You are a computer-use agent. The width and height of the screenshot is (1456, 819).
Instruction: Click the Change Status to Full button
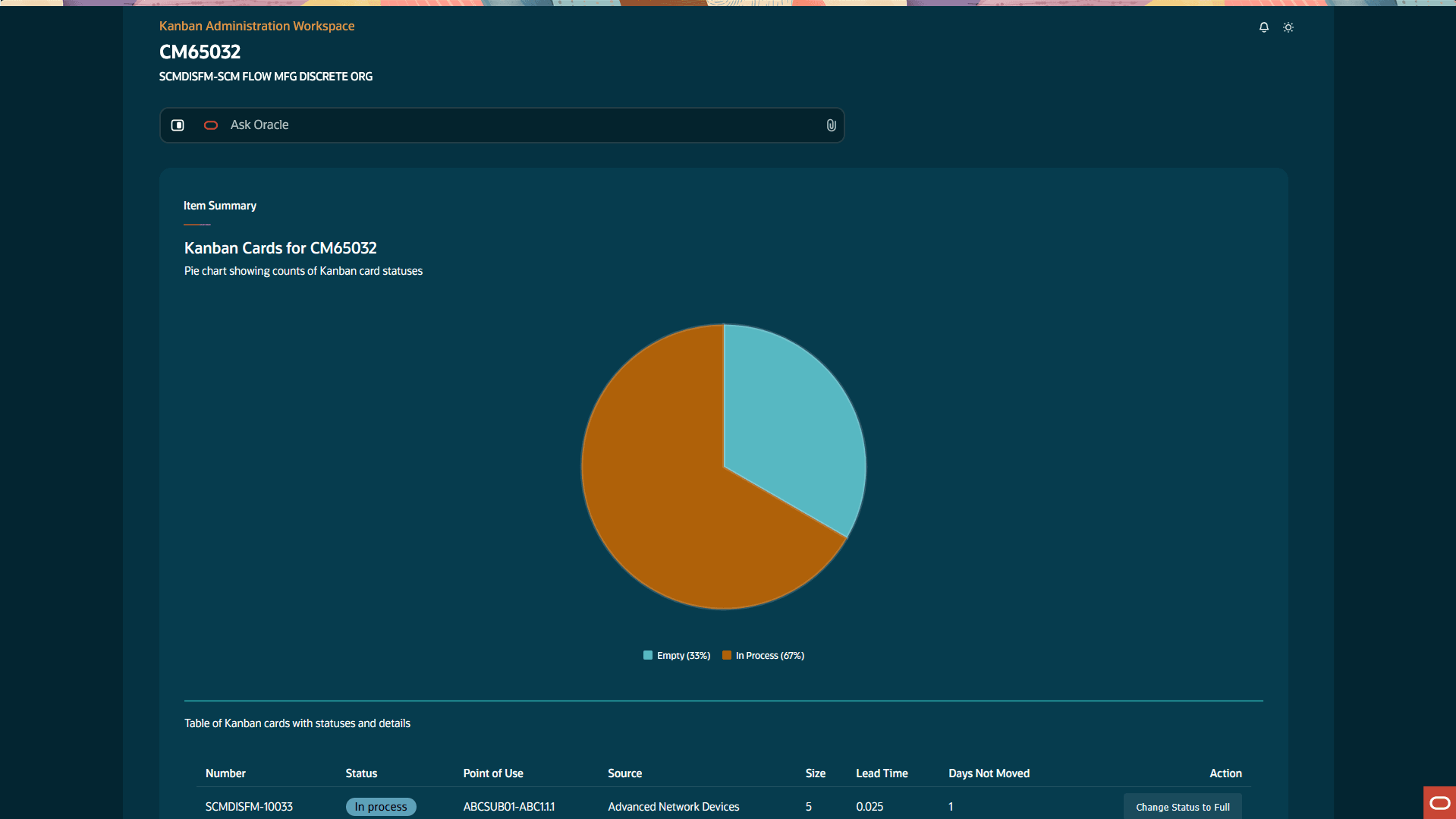1182,806
